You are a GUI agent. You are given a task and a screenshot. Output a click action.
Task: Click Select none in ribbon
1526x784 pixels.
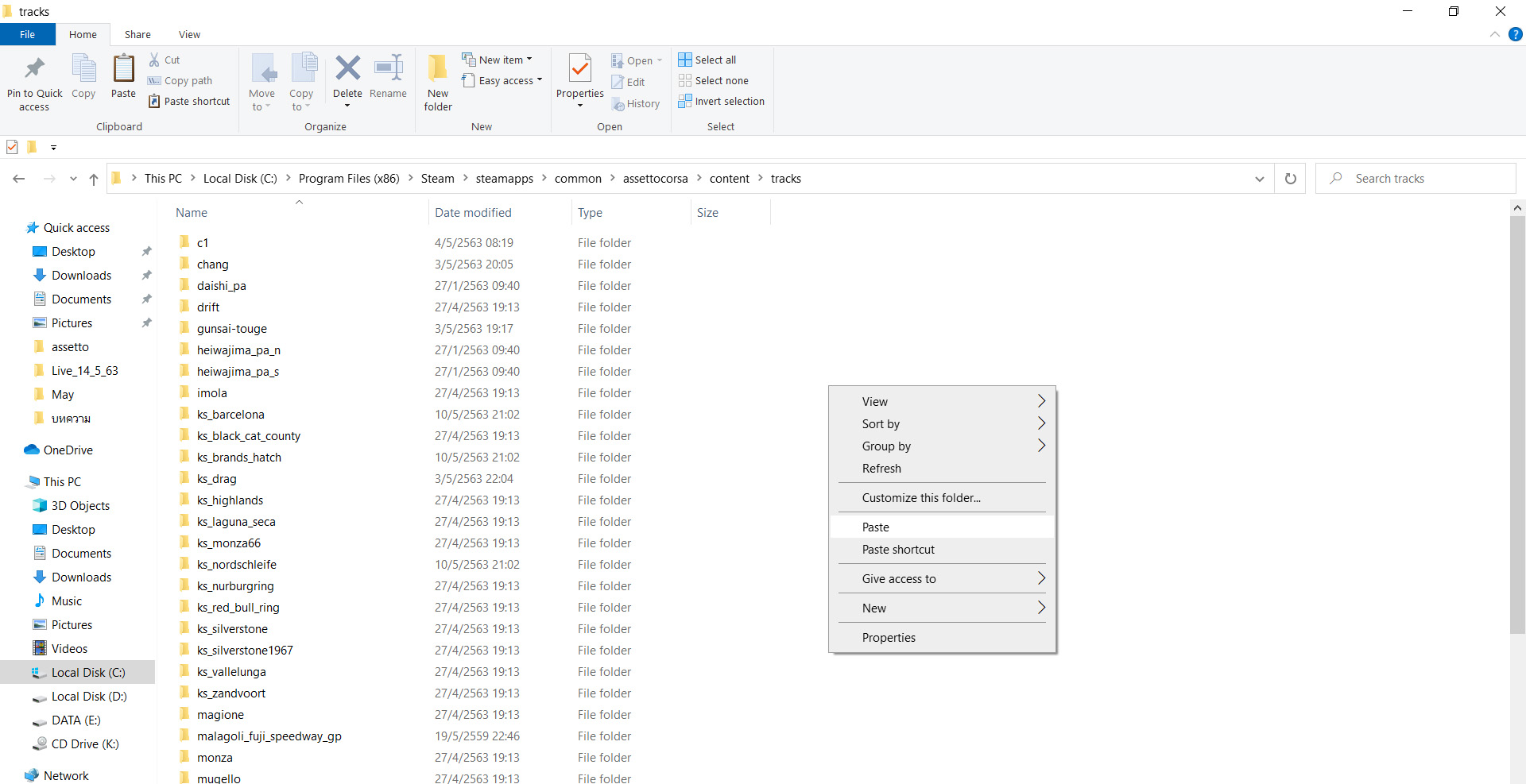point(714,80)
